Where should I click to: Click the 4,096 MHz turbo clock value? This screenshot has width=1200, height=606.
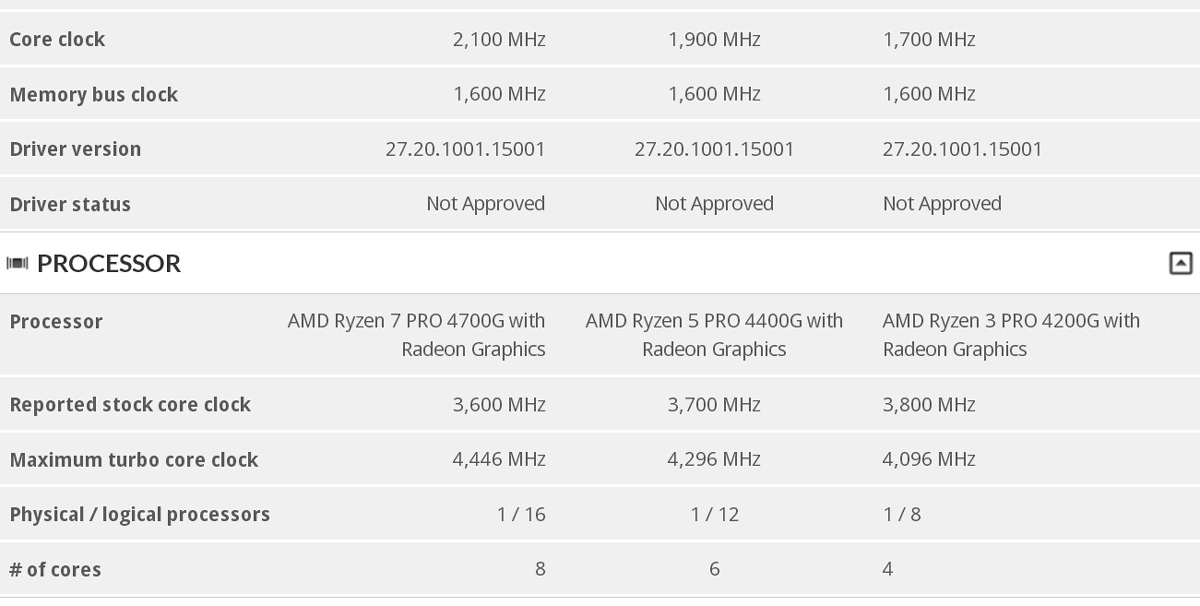929,460
